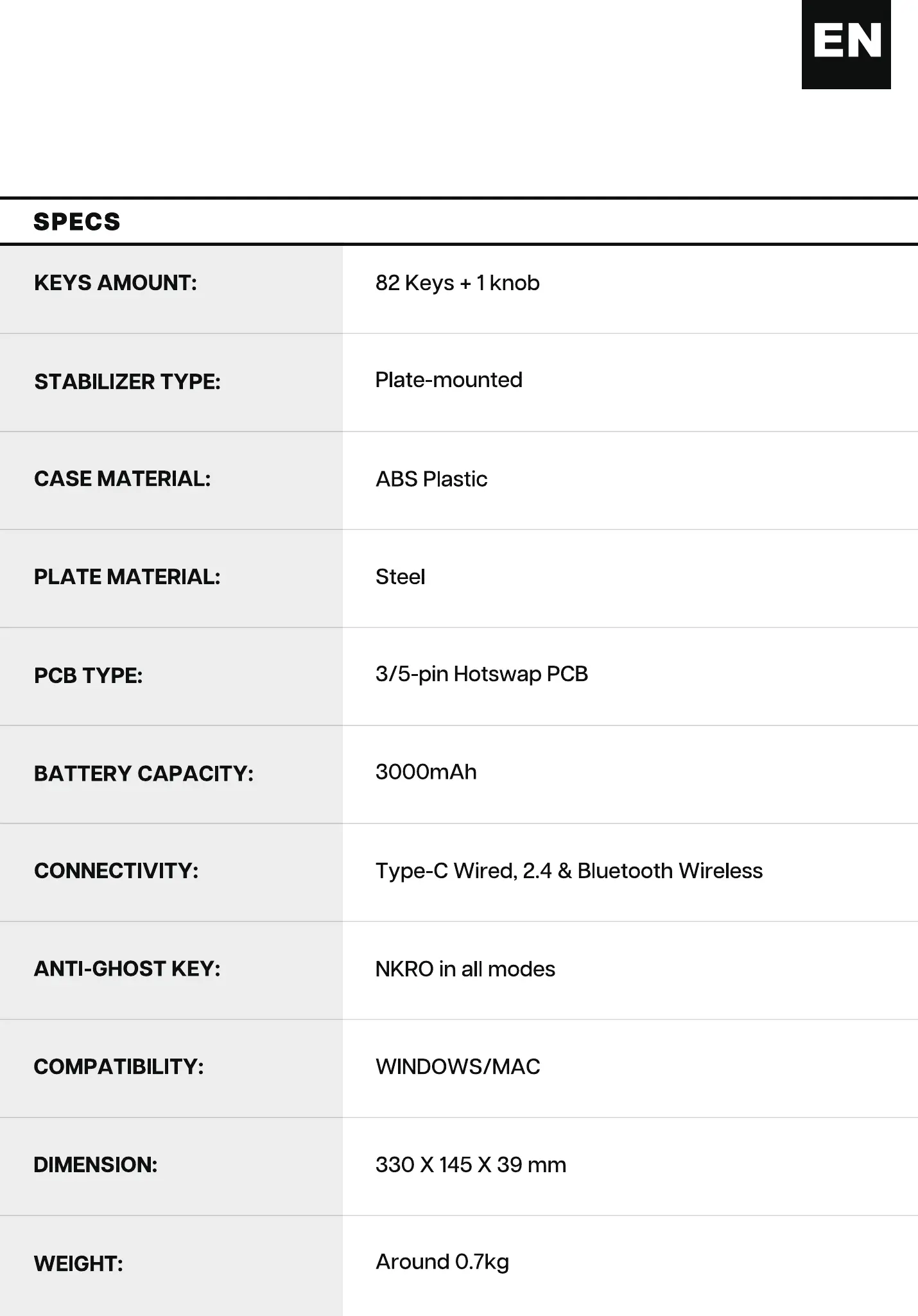The height and width of the screenshot is (1316, 918).
Task: Click the "NKRO in all modes" text
Action: (x=465, y=969)
